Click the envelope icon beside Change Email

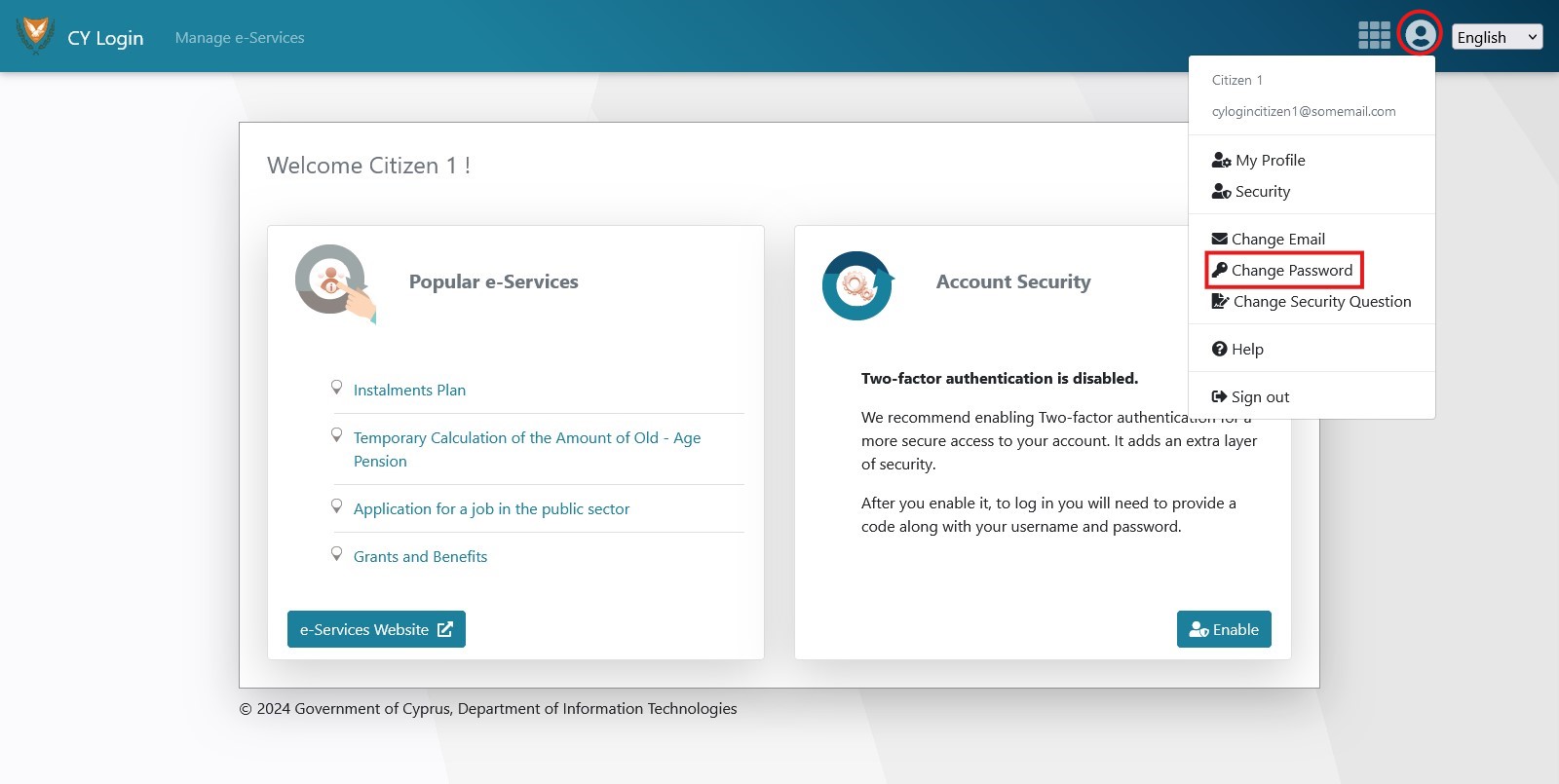[1219, 239]
